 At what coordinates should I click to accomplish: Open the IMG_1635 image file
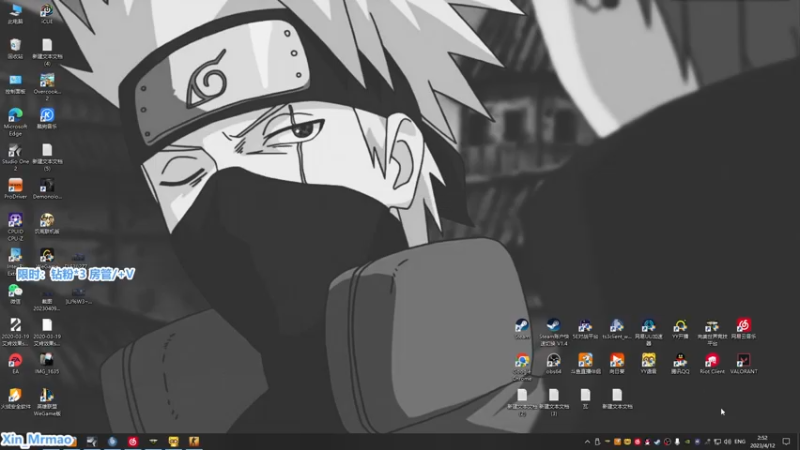coord(47,364)
